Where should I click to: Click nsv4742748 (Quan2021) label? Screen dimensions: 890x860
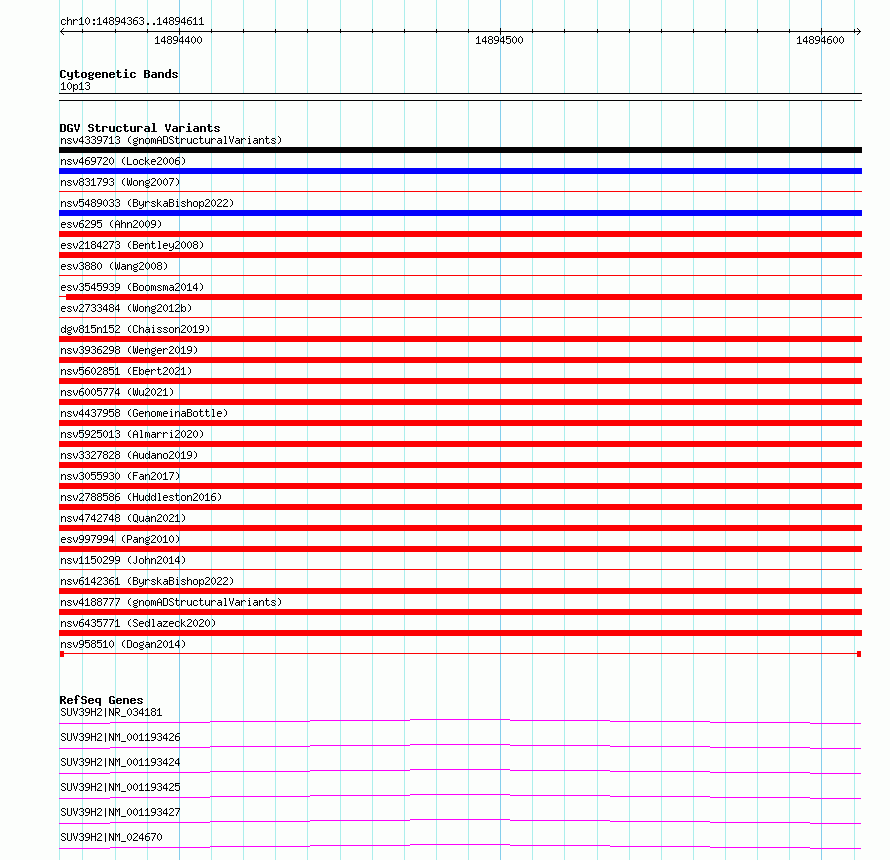(123, 518)
